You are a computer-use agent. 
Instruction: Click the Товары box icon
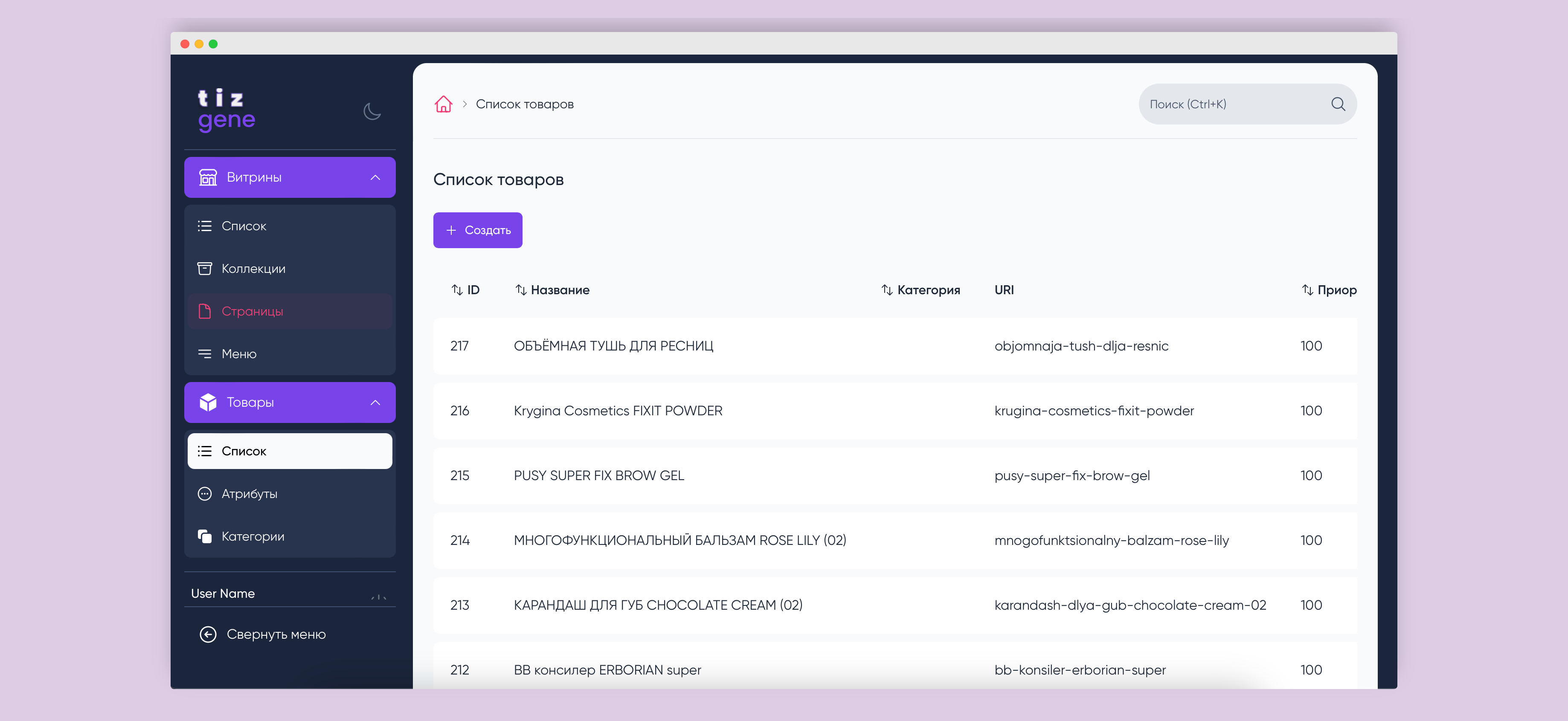pos(208,402)
